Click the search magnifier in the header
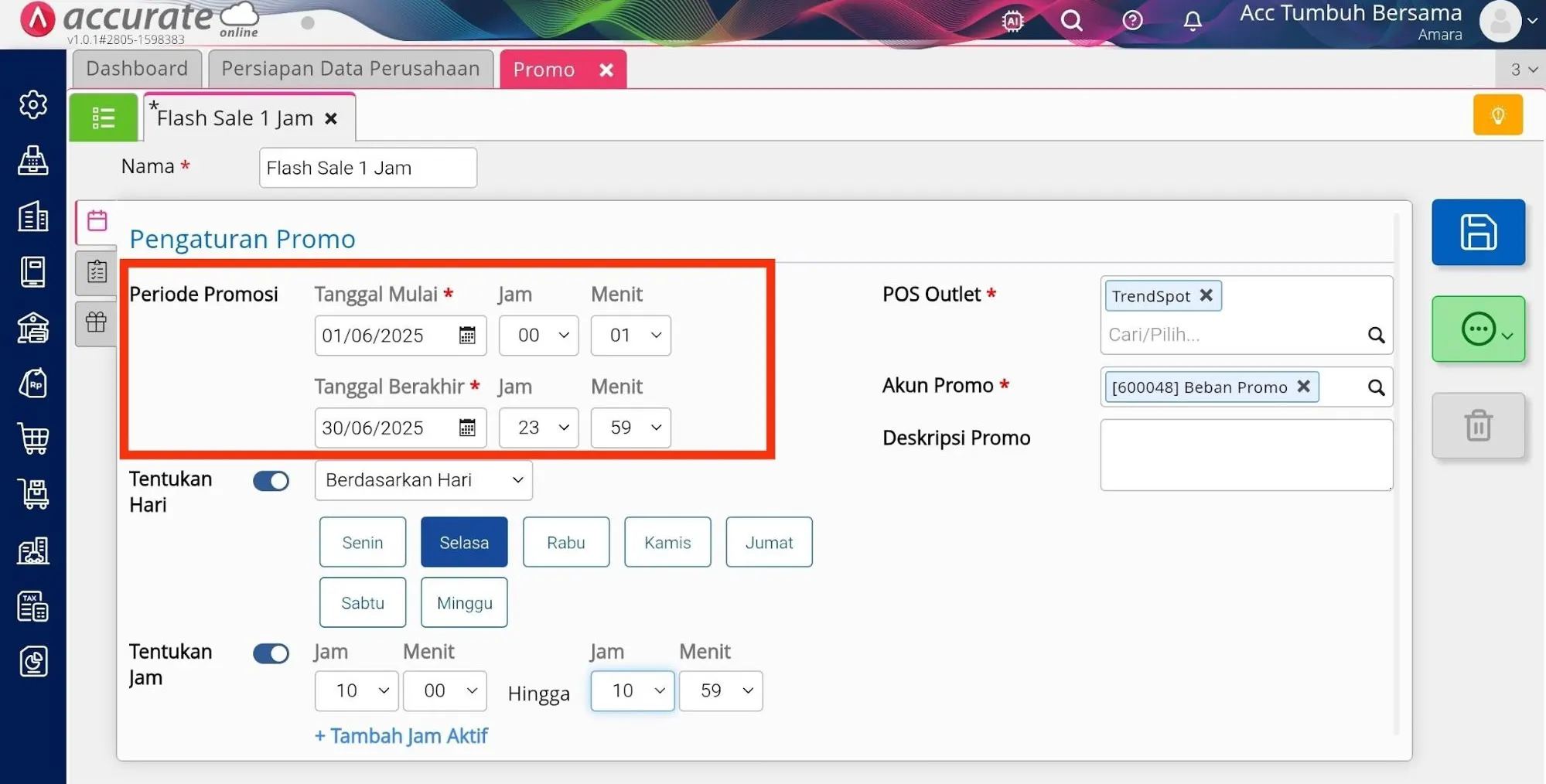This screenshot has height=784, width=1546. [1071, 21]
